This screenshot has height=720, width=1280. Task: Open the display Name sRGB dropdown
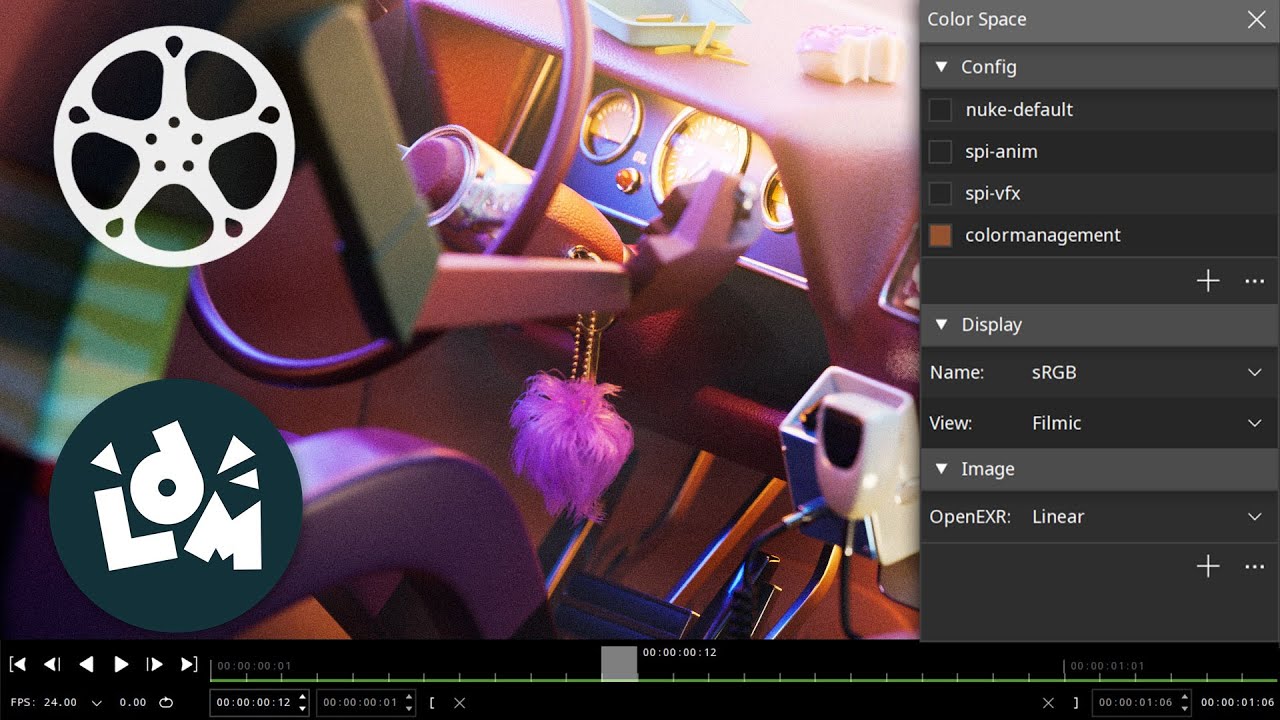click(1148, 373)
